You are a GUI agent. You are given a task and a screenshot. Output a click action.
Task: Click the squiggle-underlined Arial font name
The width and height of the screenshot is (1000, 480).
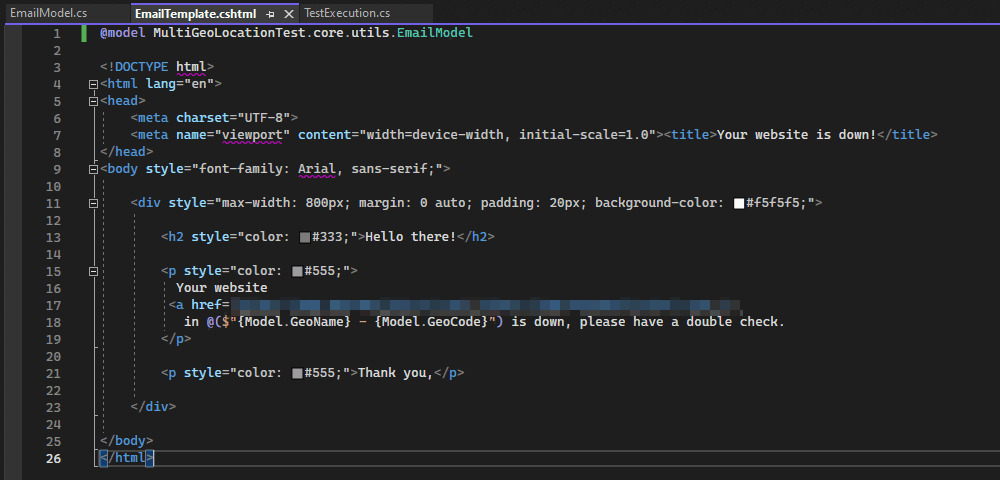pos(317,169)
